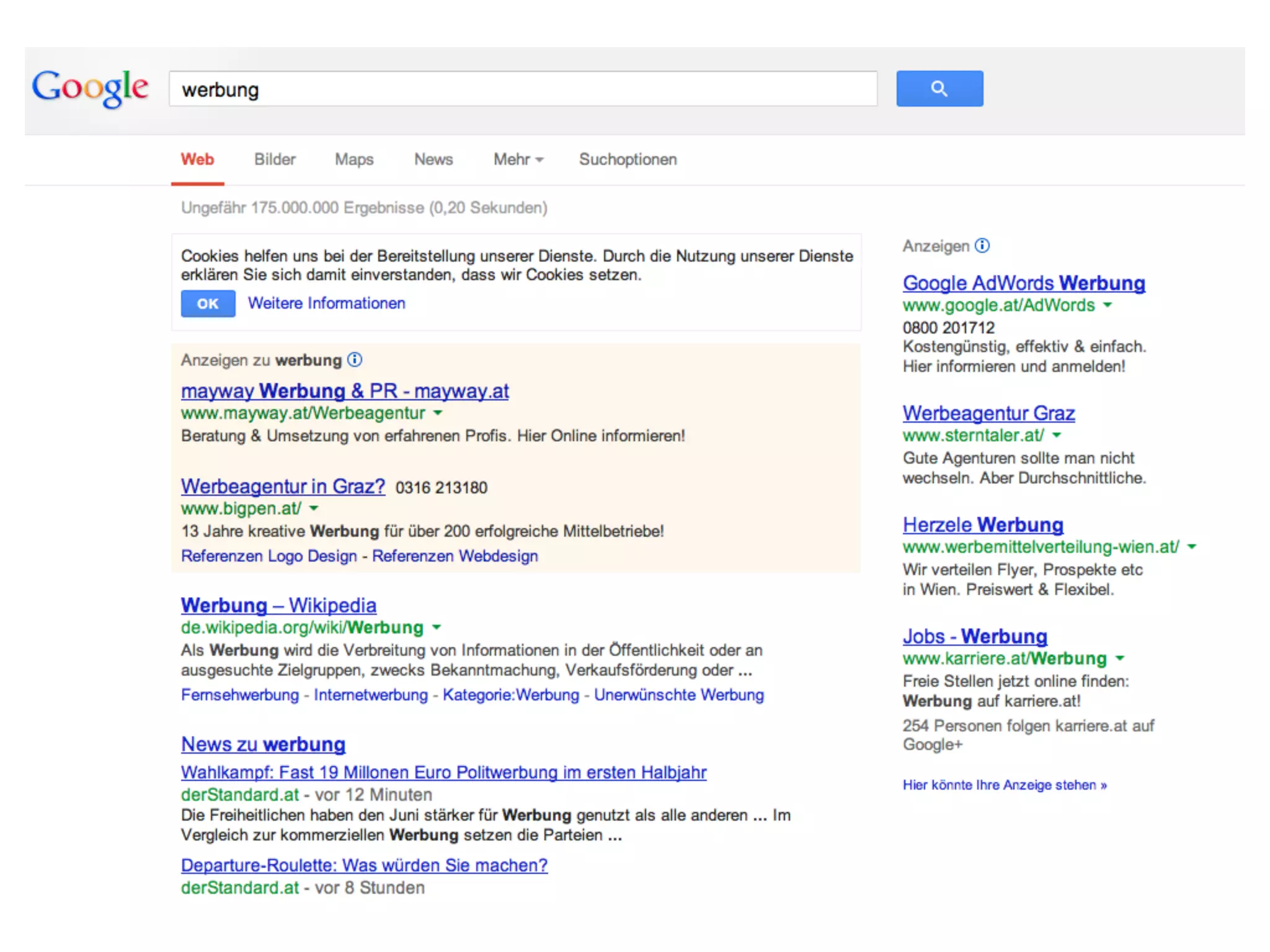Open dropdown arrow beside www.google.at/AdWords
Screen dimensions: 1270x952
[1108, 305]
